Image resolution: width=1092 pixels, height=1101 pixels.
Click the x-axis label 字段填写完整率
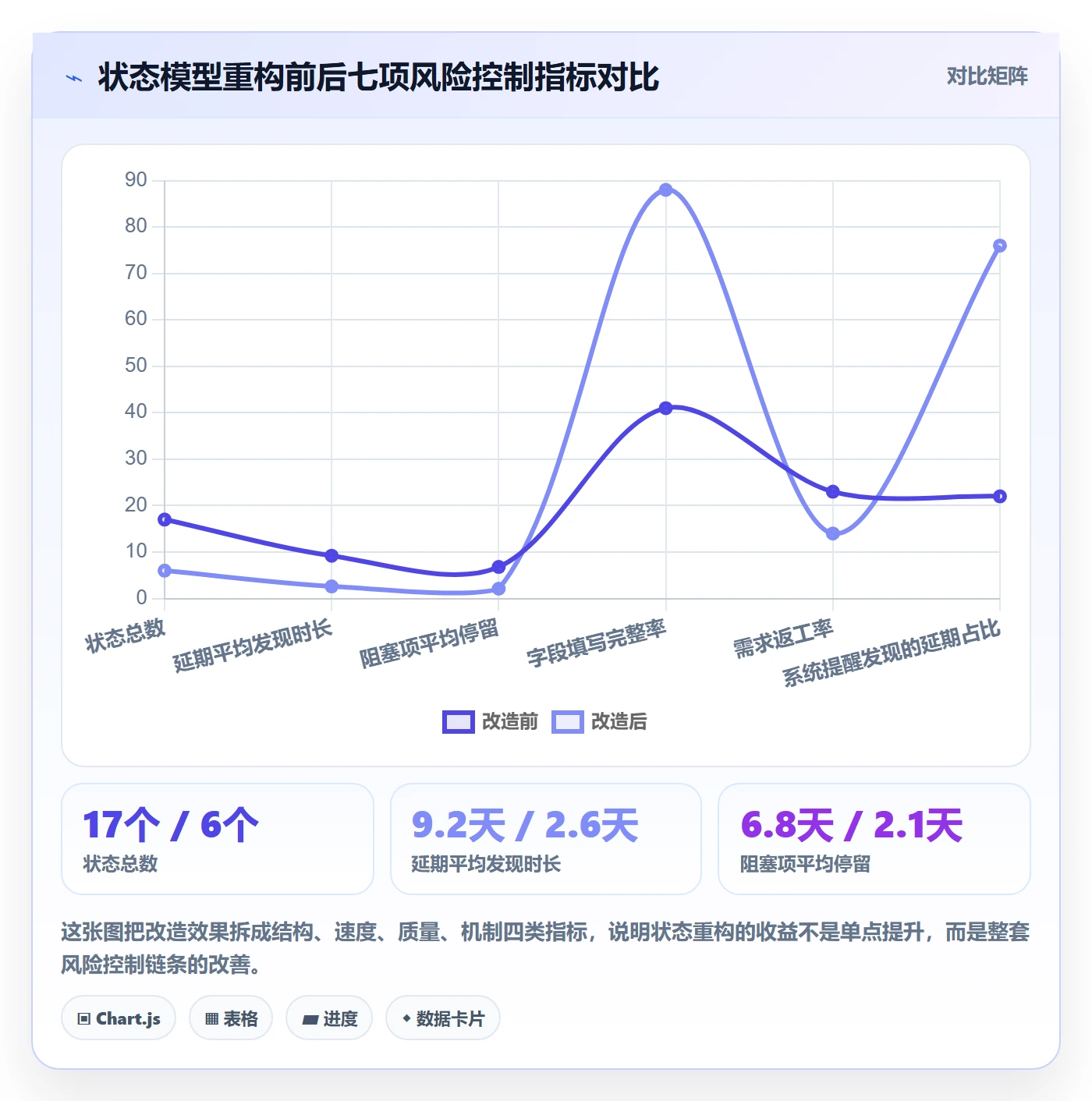(597, 644)
